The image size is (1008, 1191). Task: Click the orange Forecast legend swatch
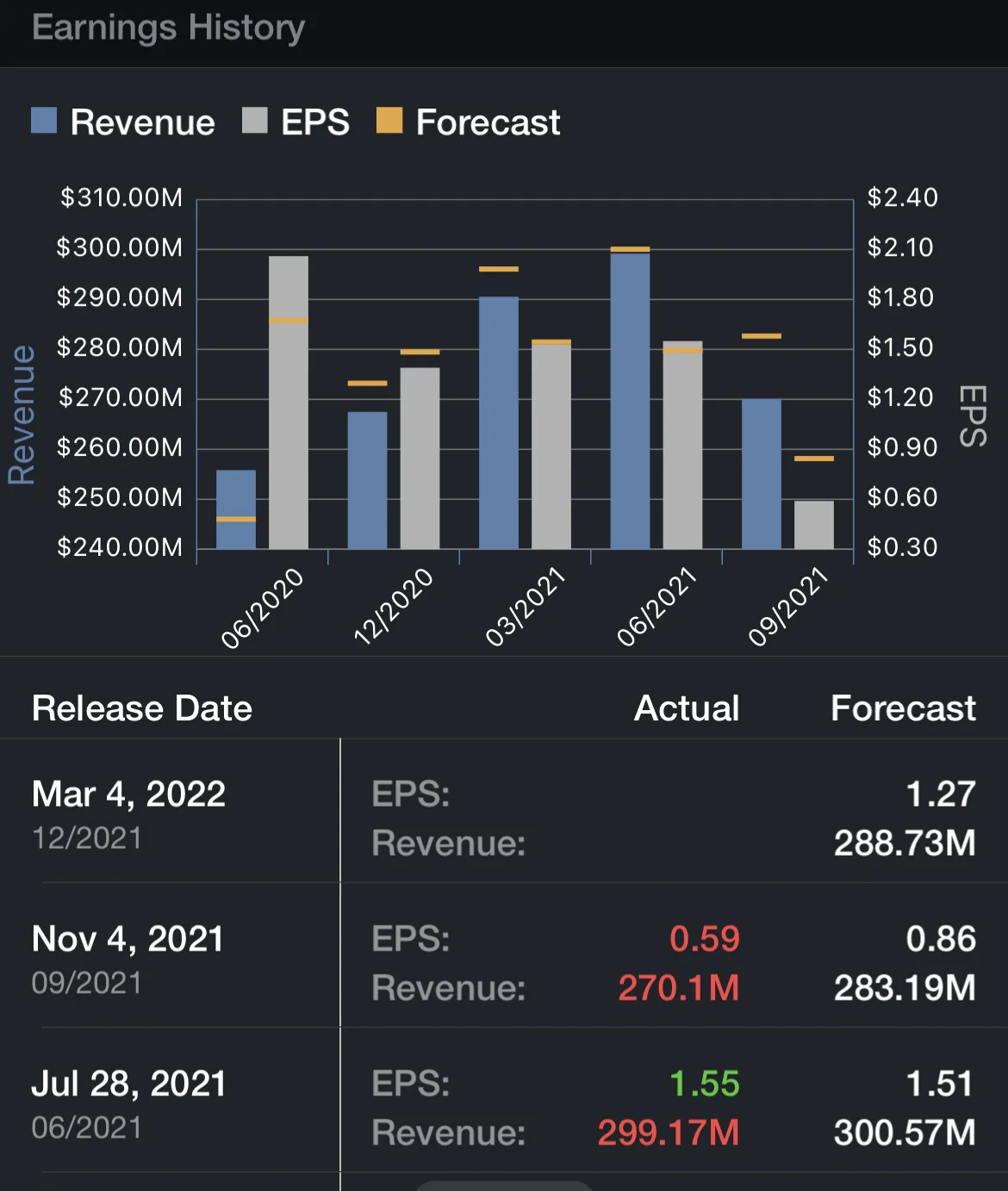(x=389, y=121)
